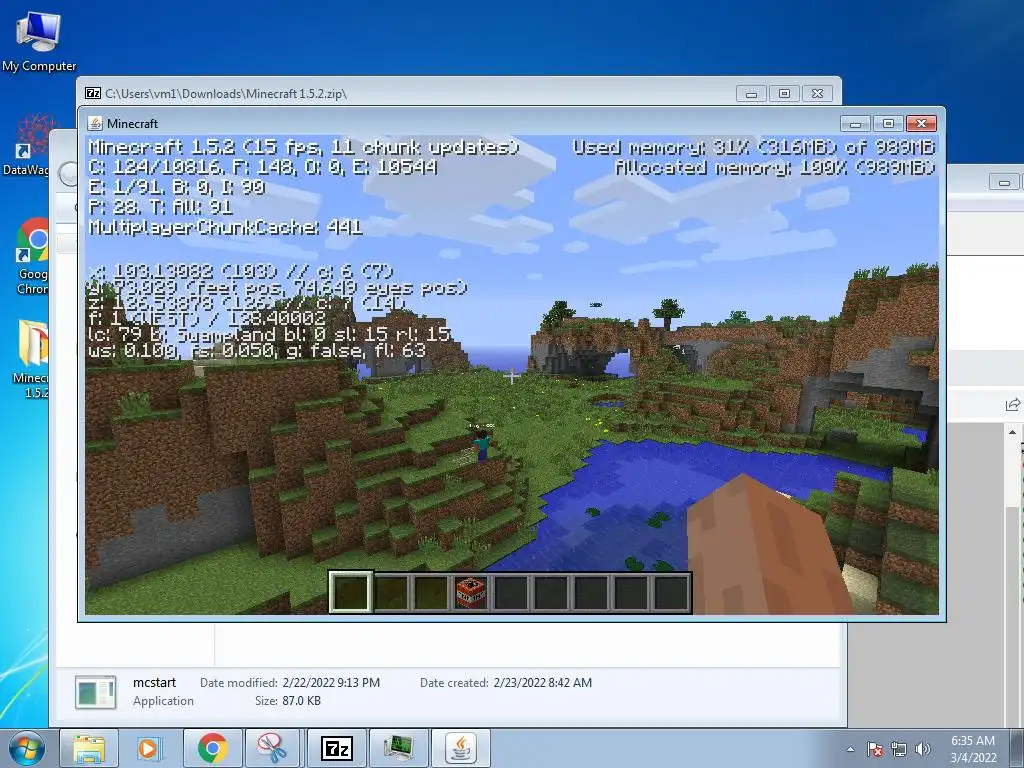The width and height of the screenshot is (1024, 768).
Task: Maximize the 7-Zip Minecraft 1.5.2.zip window
Action: [x=784, y=94]
